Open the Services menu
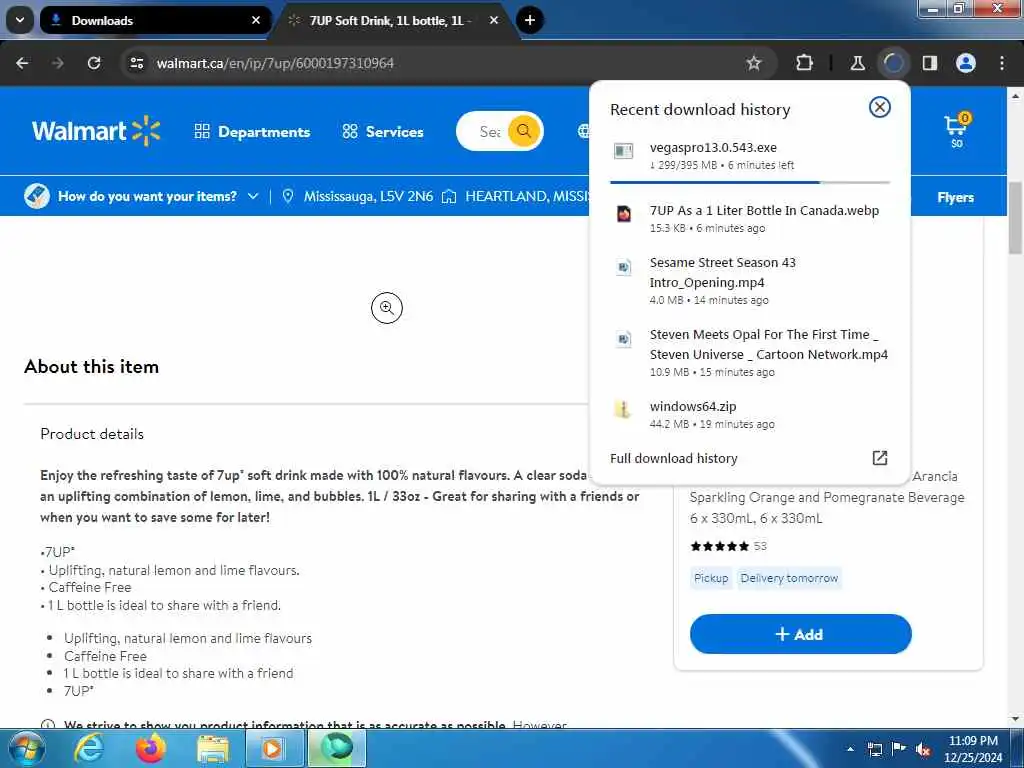 point(383,131)
